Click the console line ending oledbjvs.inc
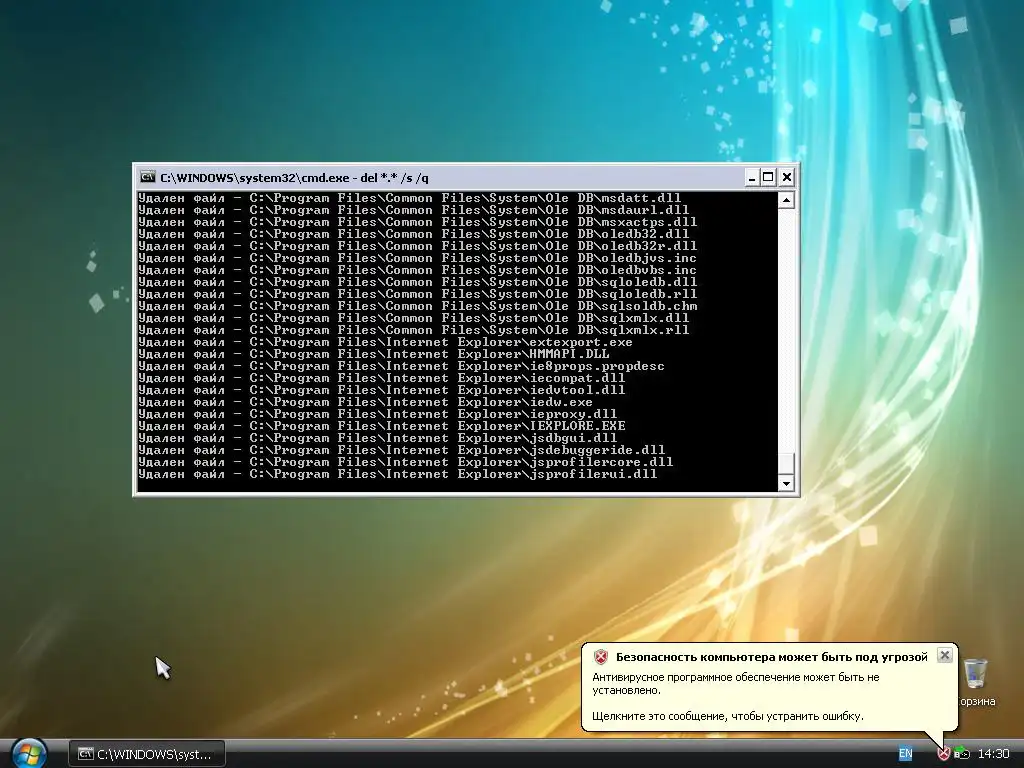 coord(417,258)
